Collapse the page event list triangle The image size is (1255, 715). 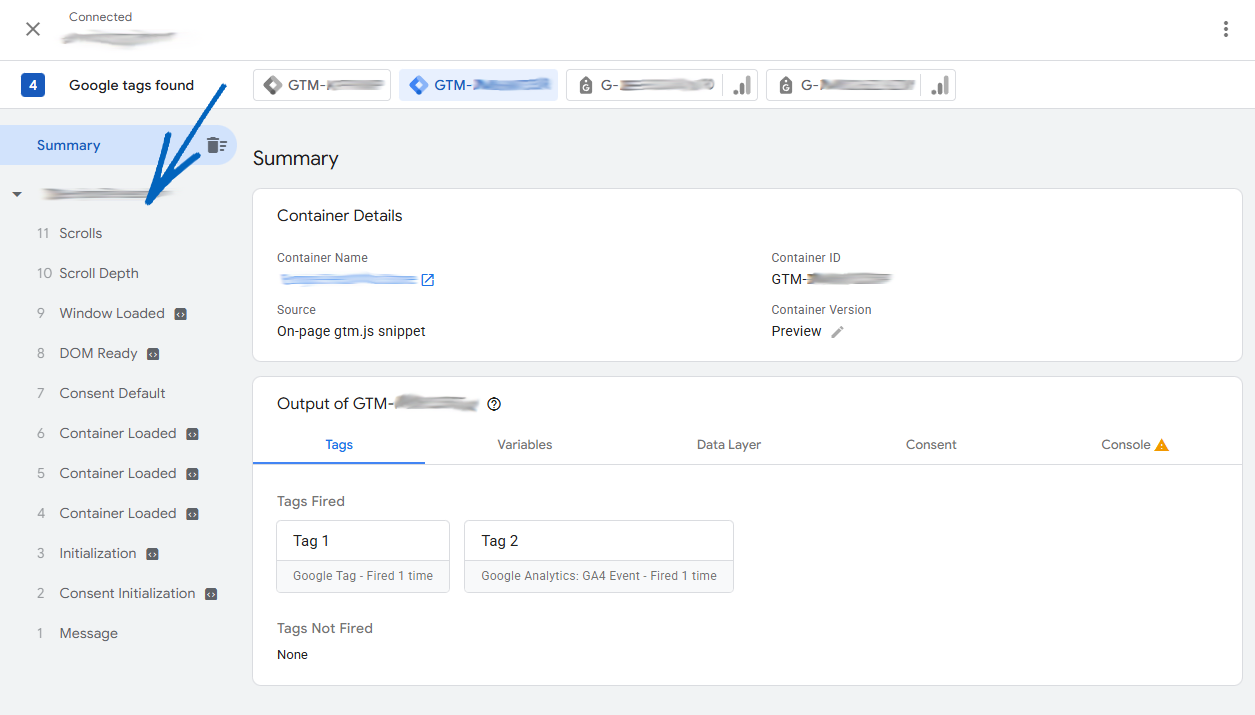(17, 194)
